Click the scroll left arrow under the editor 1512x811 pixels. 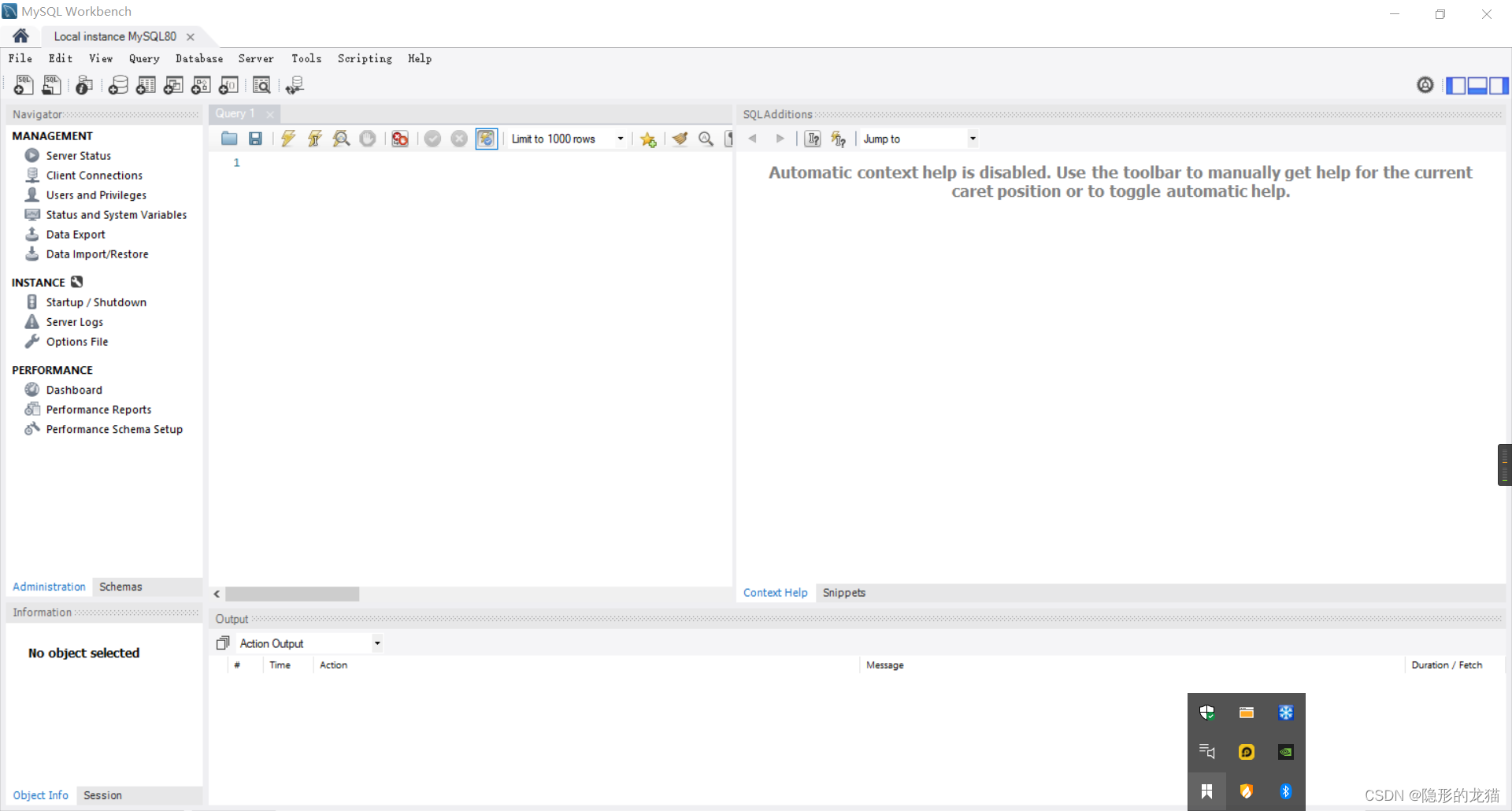tap(217, 594)
